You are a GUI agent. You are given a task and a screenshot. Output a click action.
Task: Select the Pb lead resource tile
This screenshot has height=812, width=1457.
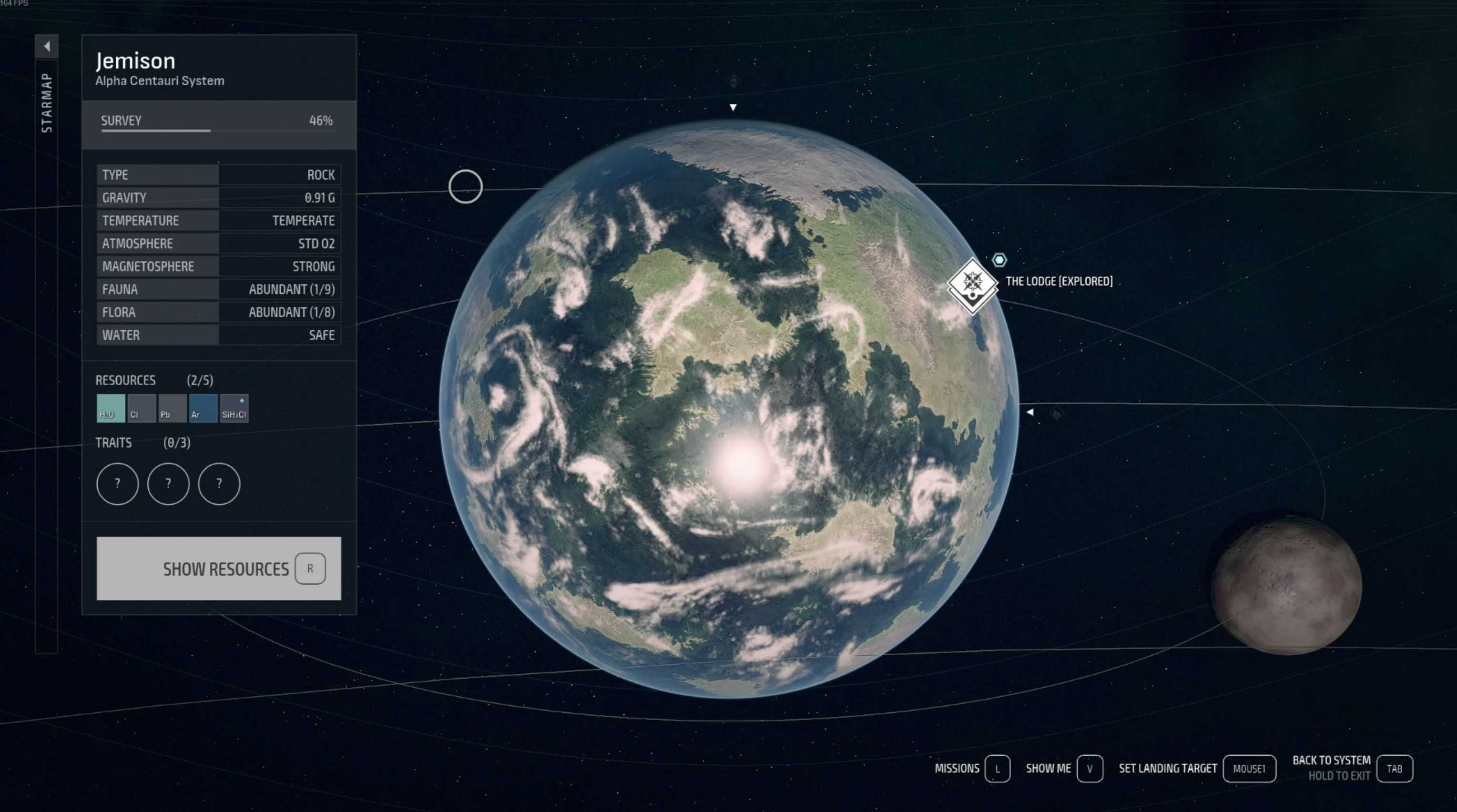point(172,408)
